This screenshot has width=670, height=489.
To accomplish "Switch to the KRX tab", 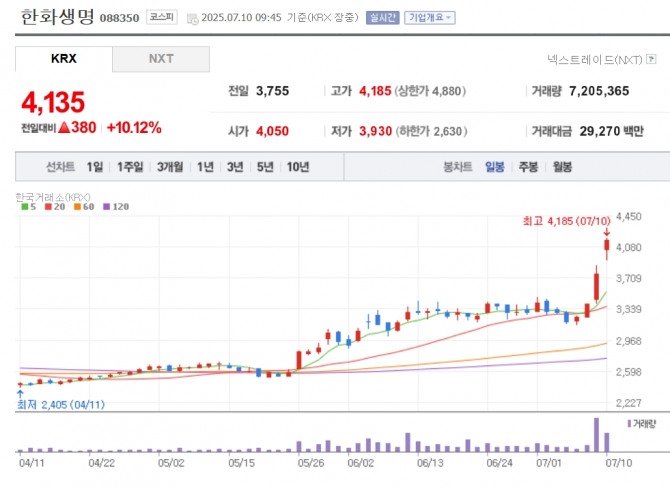I will [63, 59].
